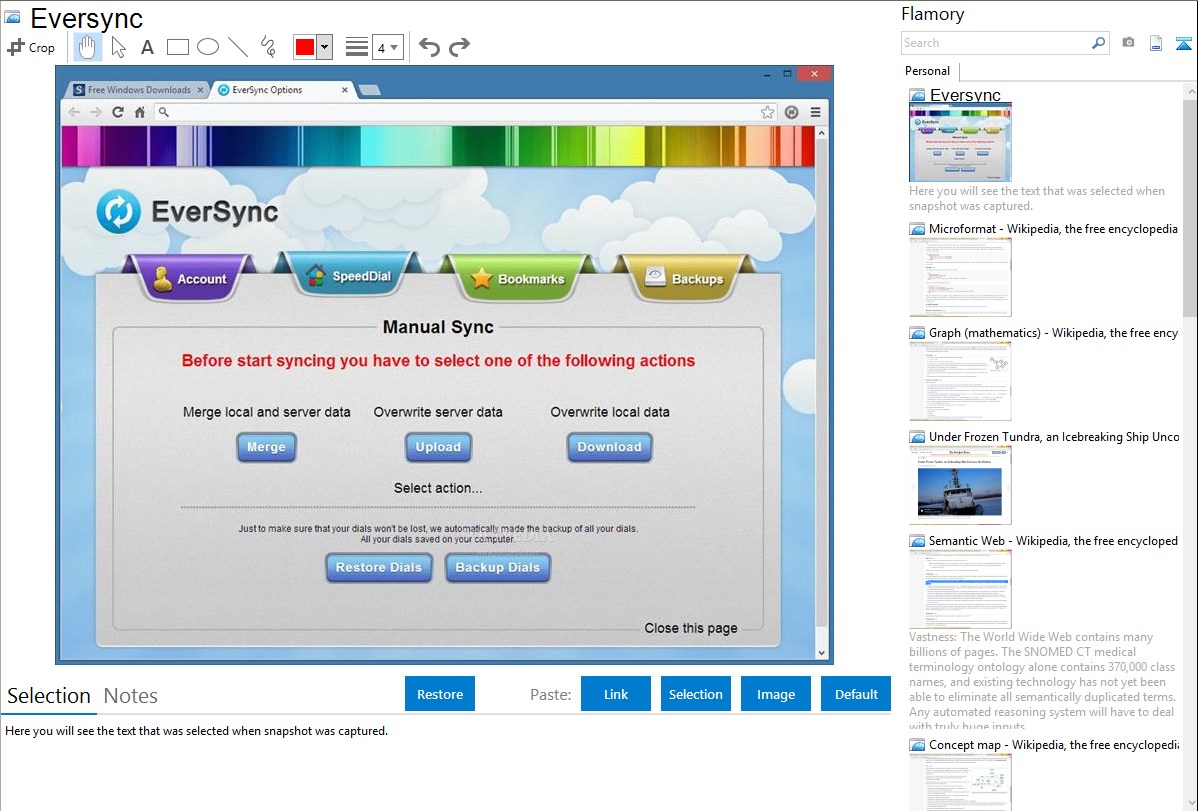1198x811 pixels.
Task: Focus the Flamory Search field
Action: [996, 43]
